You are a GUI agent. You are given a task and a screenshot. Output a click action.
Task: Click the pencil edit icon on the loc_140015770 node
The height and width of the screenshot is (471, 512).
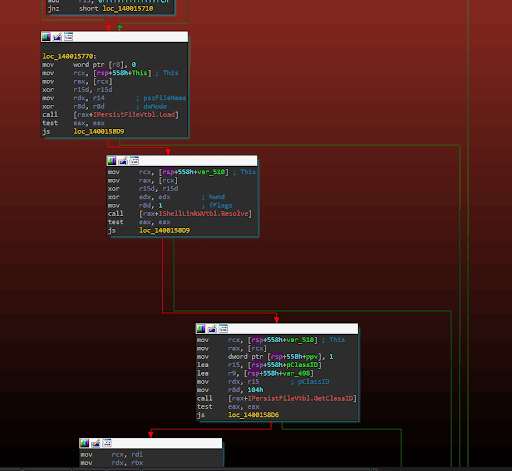tap(57, 37)
